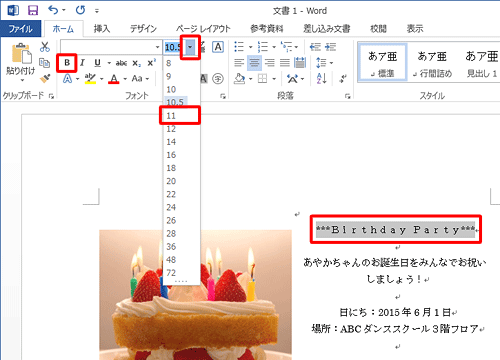Toggle Underline formatting (U)
The width and height of the screenshot is (500, 360).
(x=97, y=63)
